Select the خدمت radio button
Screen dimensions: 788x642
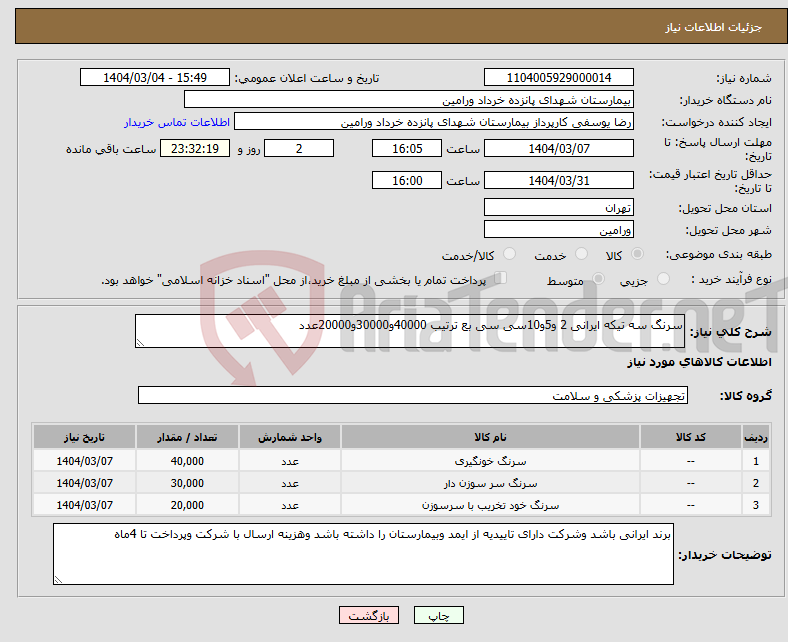(581, 254)
